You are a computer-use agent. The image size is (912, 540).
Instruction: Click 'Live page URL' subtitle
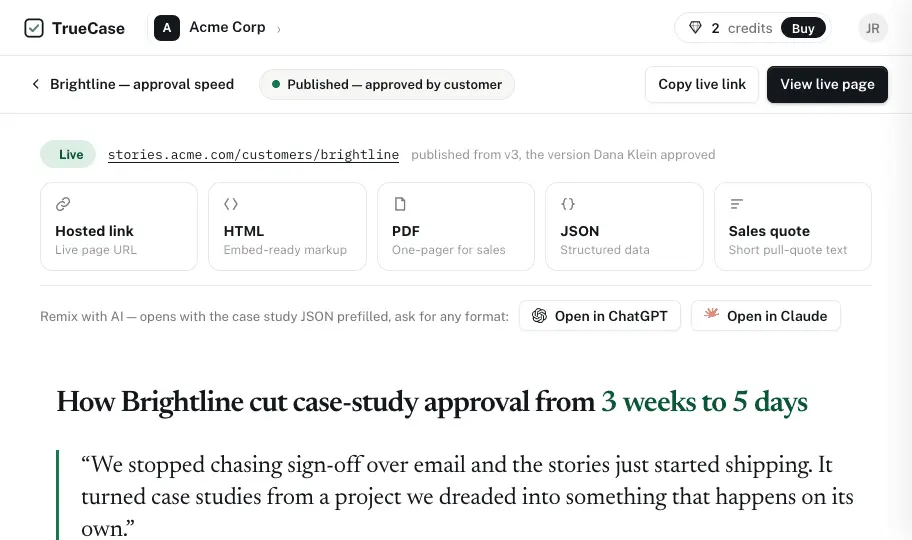click(x=96, y=250)
